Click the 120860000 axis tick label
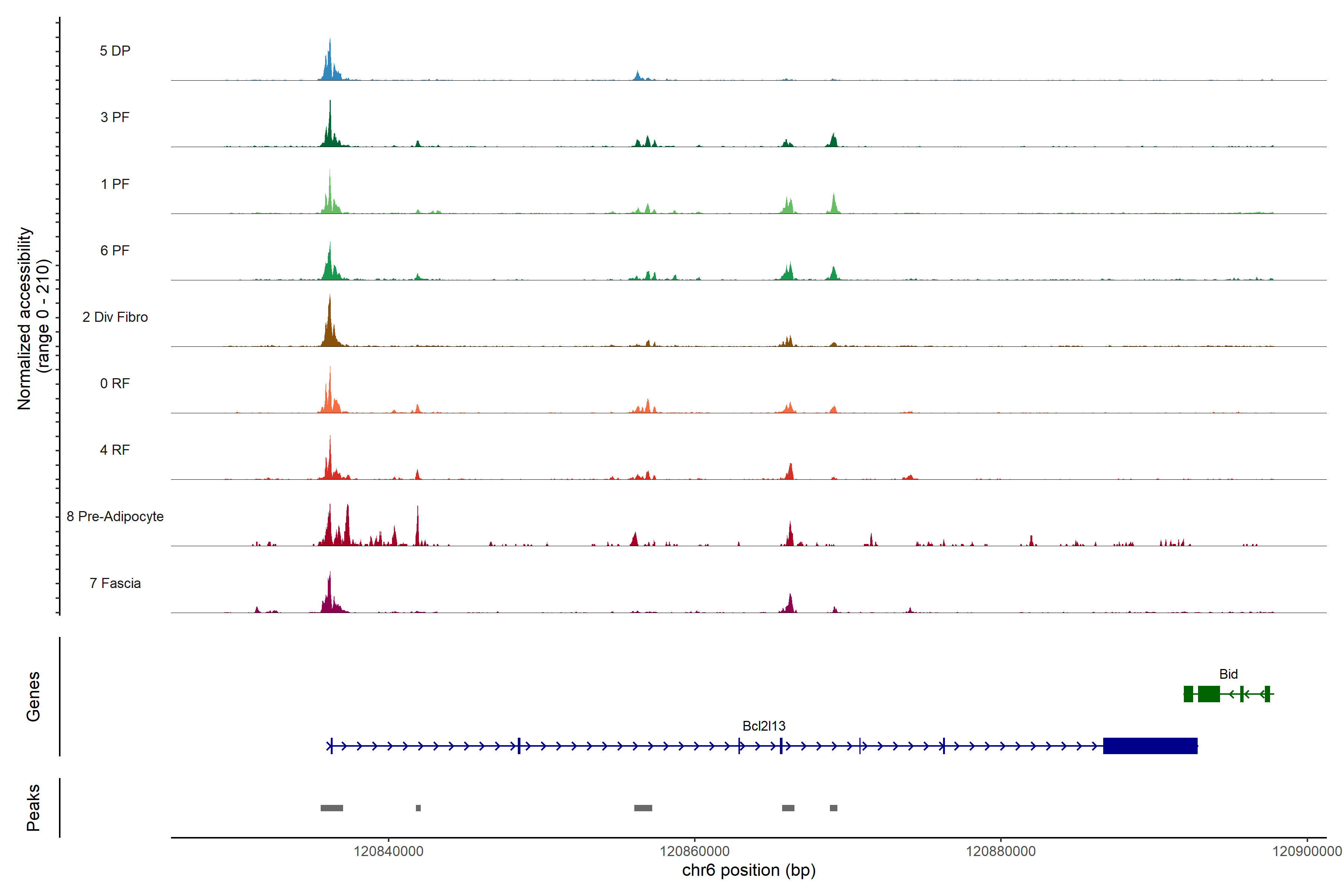 694,852
